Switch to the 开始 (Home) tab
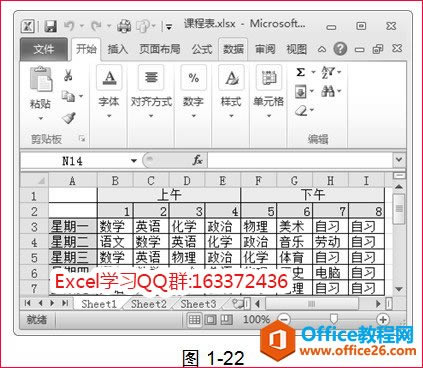This screenshot has width=423, height=368. click(x=86, y=49)
